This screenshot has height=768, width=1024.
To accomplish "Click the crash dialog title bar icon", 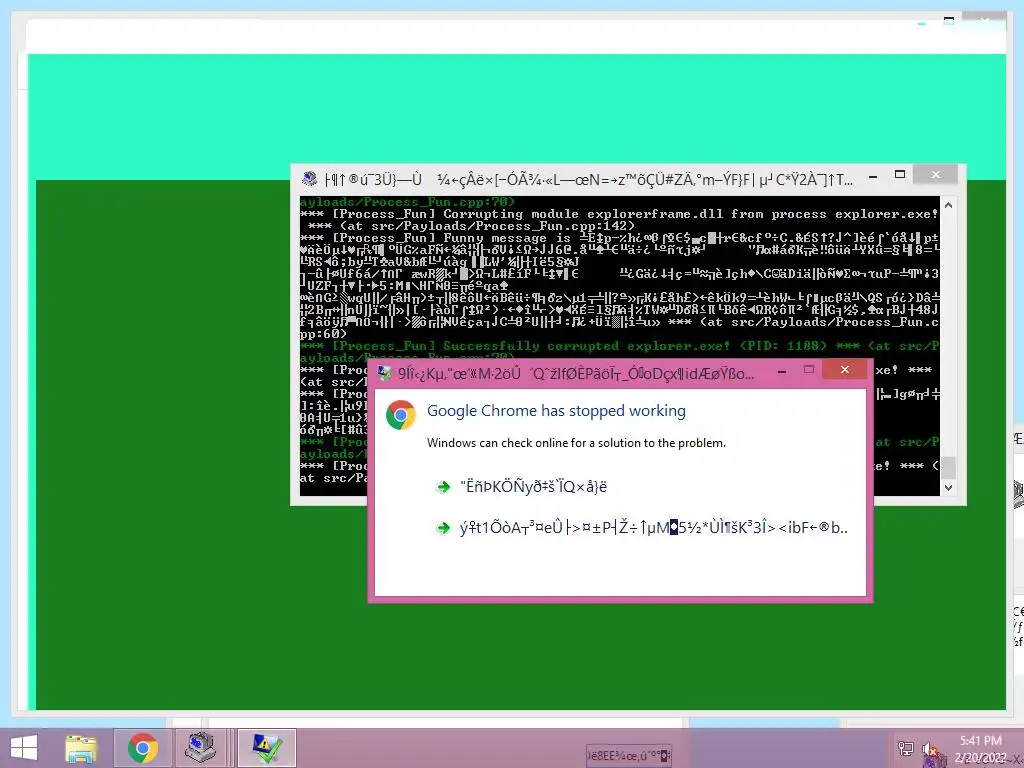I will (x=385, y=373).
